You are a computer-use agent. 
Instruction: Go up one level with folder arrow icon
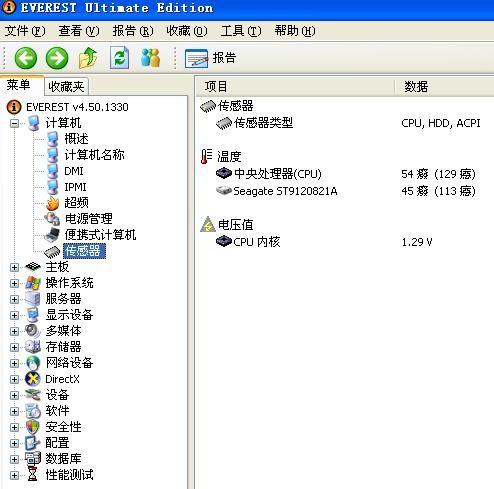click(88, 58)
